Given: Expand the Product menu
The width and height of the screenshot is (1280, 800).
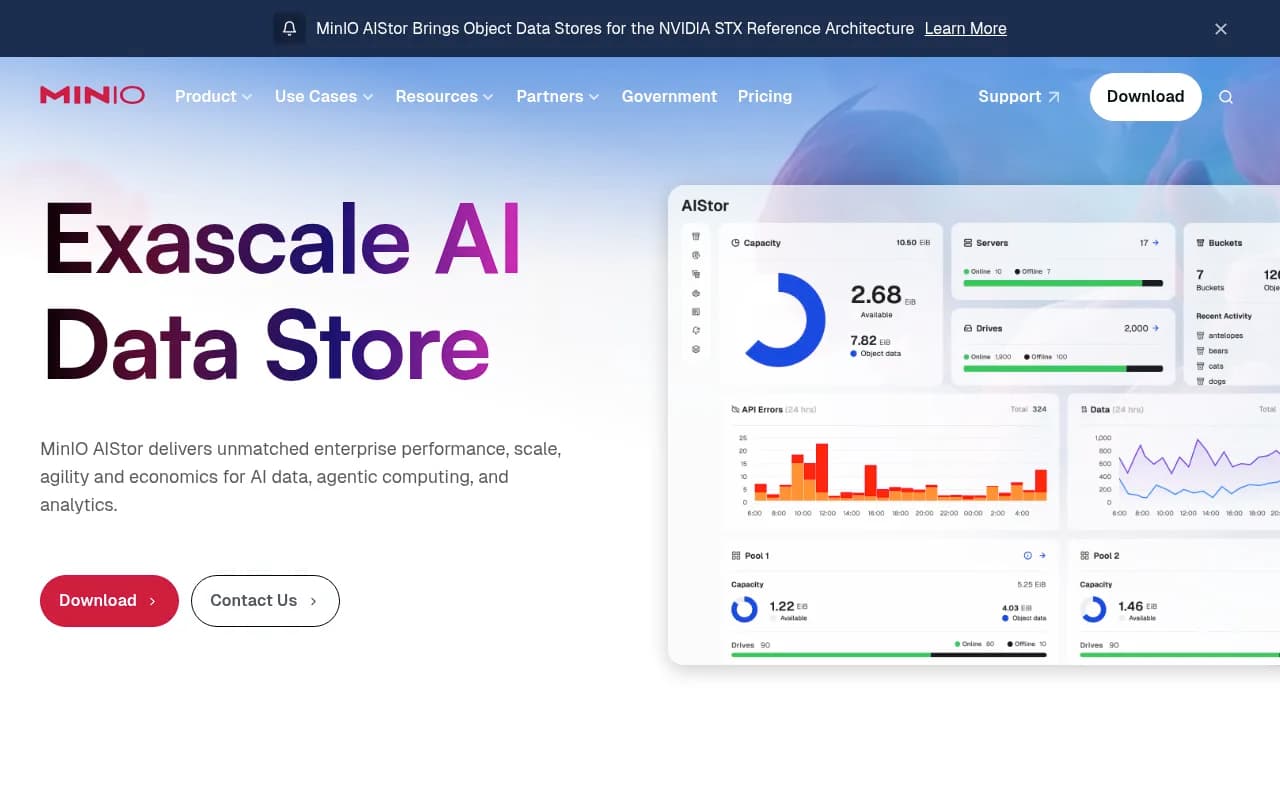Looking at the screenshot, I should point(213,97).
